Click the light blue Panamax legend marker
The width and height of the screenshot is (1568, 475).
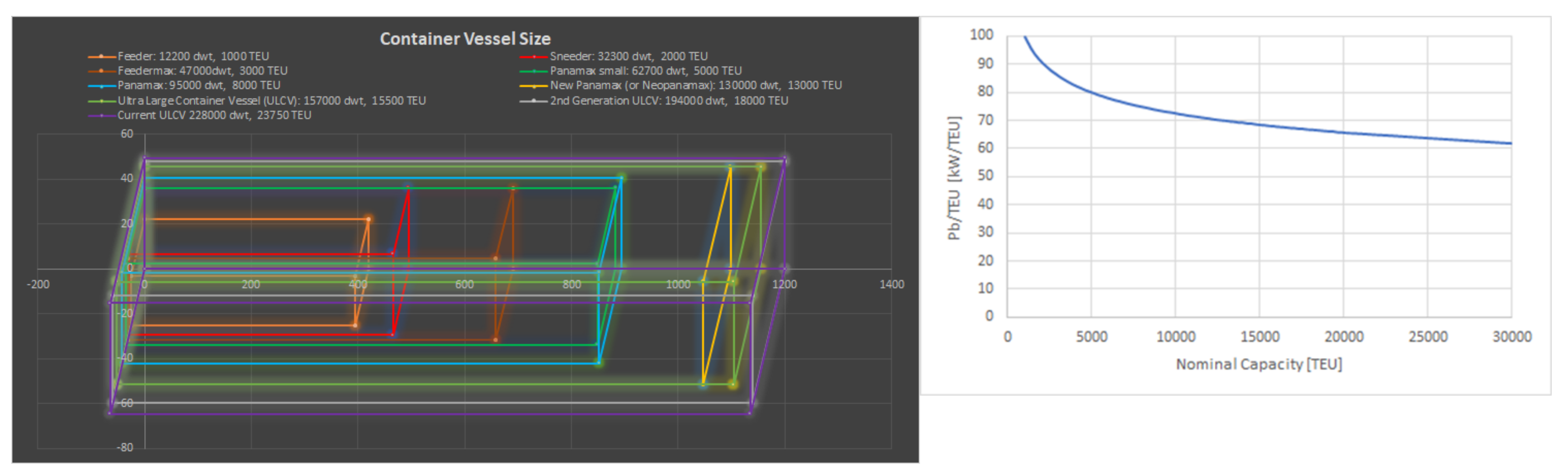pyautogui.click(x=101, y=86)
